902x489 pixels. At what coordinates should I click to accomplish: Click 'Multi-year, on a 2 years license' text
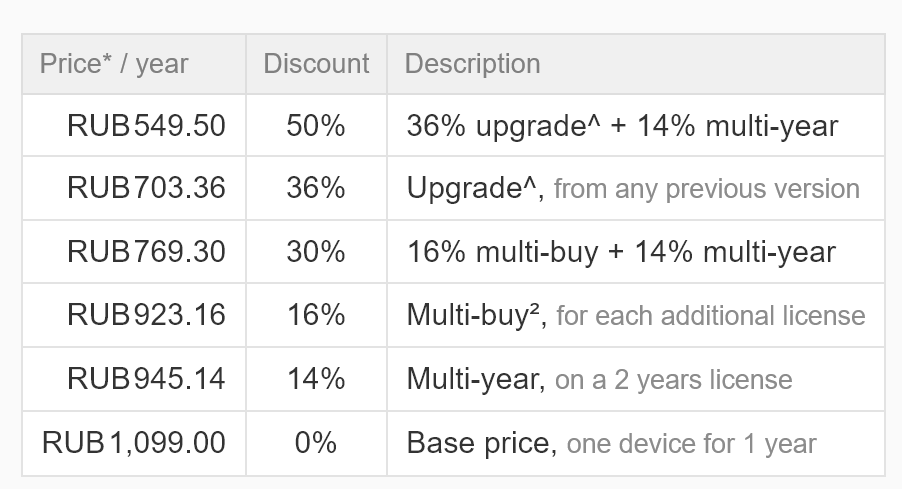click(599, 380)
